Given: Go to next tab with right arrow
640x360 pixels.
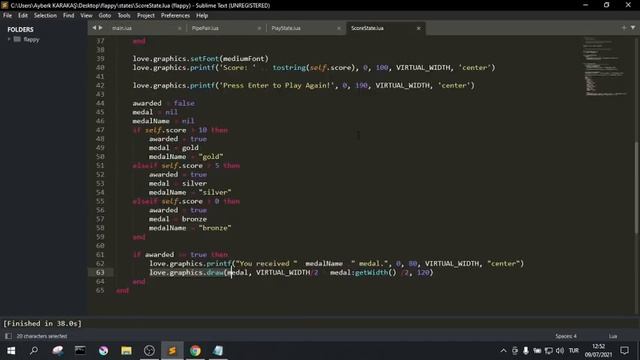Looking at the screenshot, I should pyautogui.click(x=101, y=28).
